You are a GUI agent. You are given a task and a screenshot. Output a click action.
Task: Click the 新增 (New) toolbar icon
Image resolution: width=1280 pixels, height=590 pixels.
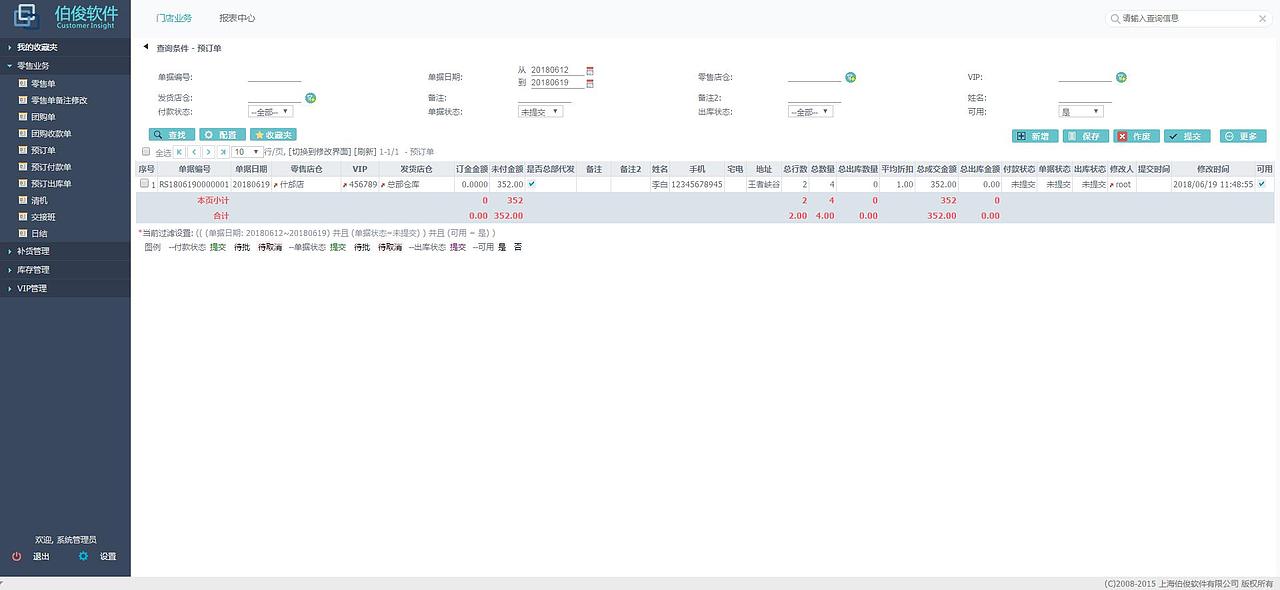(1033, 135)
